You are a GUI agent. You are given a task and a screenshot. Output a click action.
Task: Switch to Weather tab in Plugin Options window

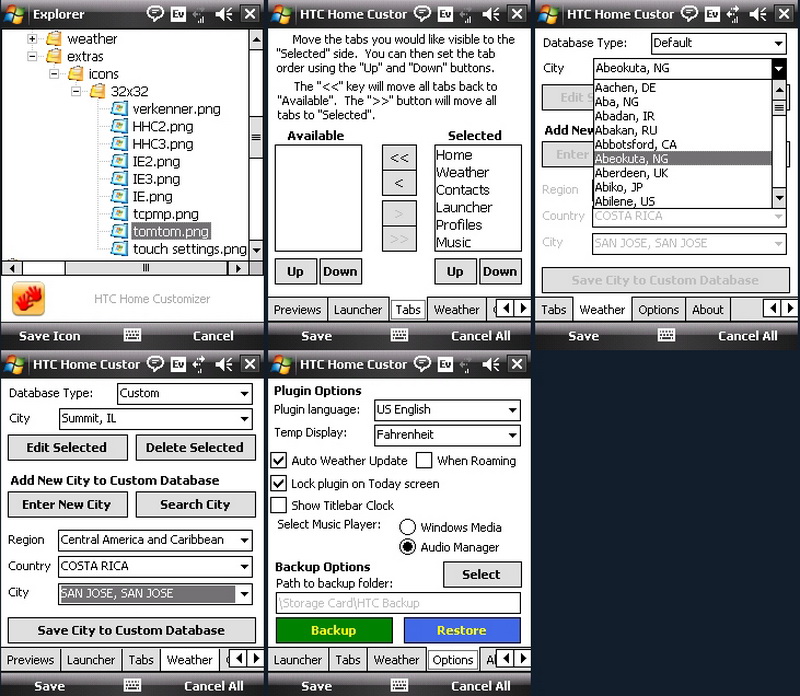(x=396, y=660)
